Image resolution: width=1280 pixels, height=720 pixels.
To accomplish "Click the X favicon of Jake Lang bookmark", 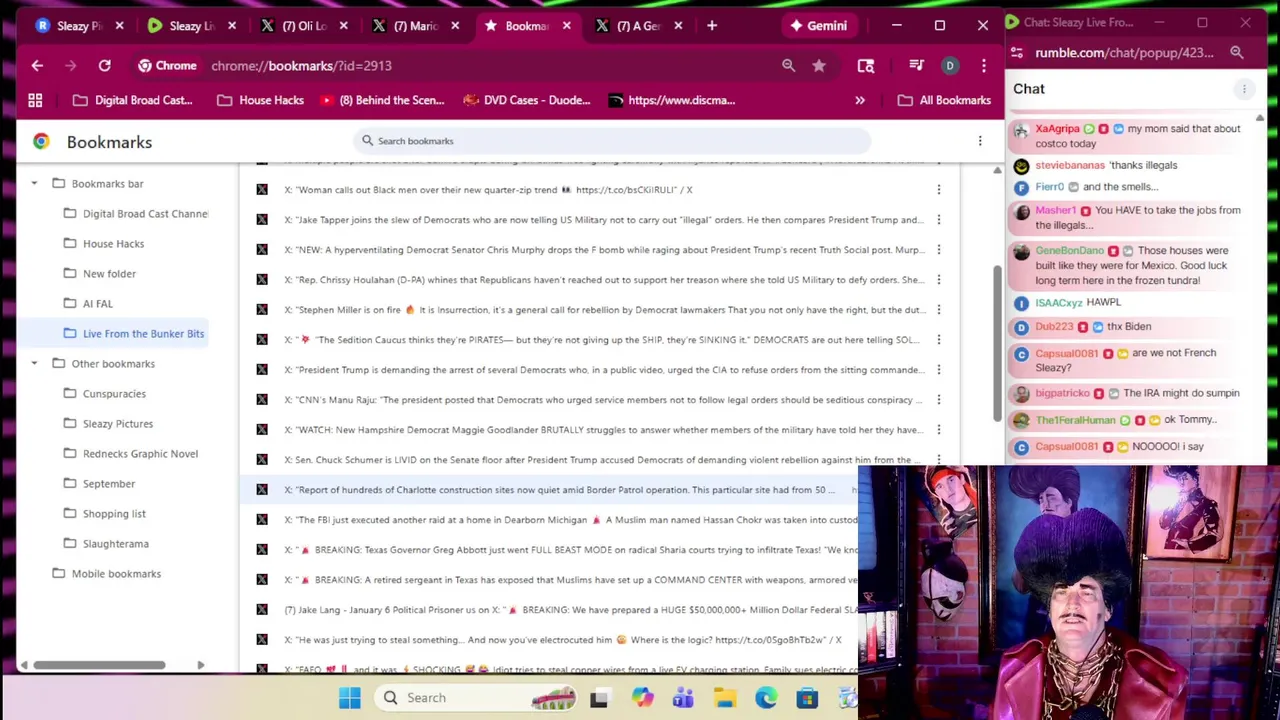I will [x=262, y=609].
